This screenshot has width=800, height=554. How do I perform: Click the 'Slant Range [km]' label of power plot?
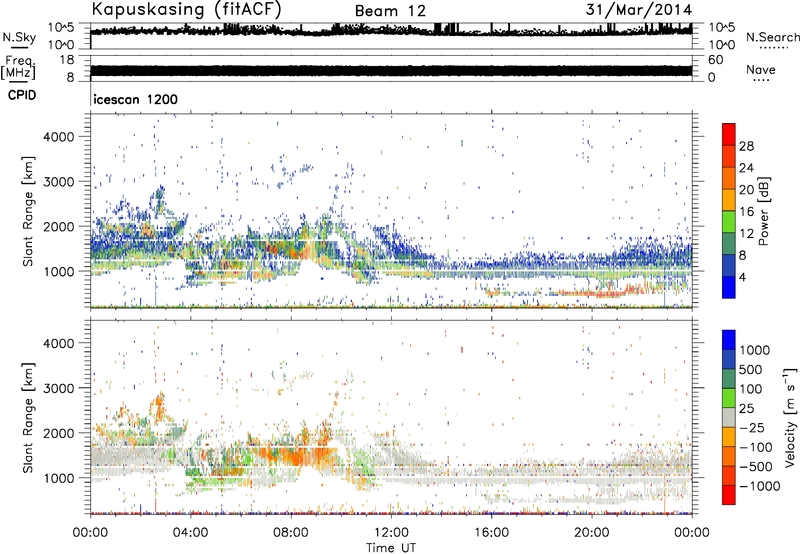click(x=28, y=211)
